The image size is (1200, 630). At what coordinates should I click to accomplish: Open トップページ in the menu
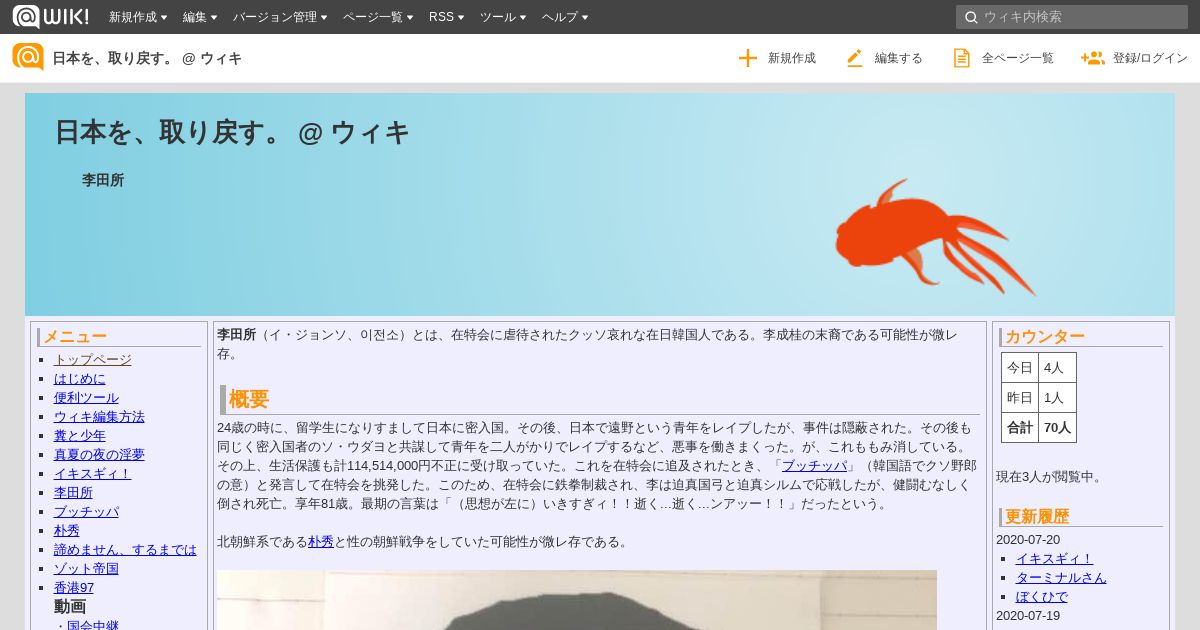click(x=92, y=359)
